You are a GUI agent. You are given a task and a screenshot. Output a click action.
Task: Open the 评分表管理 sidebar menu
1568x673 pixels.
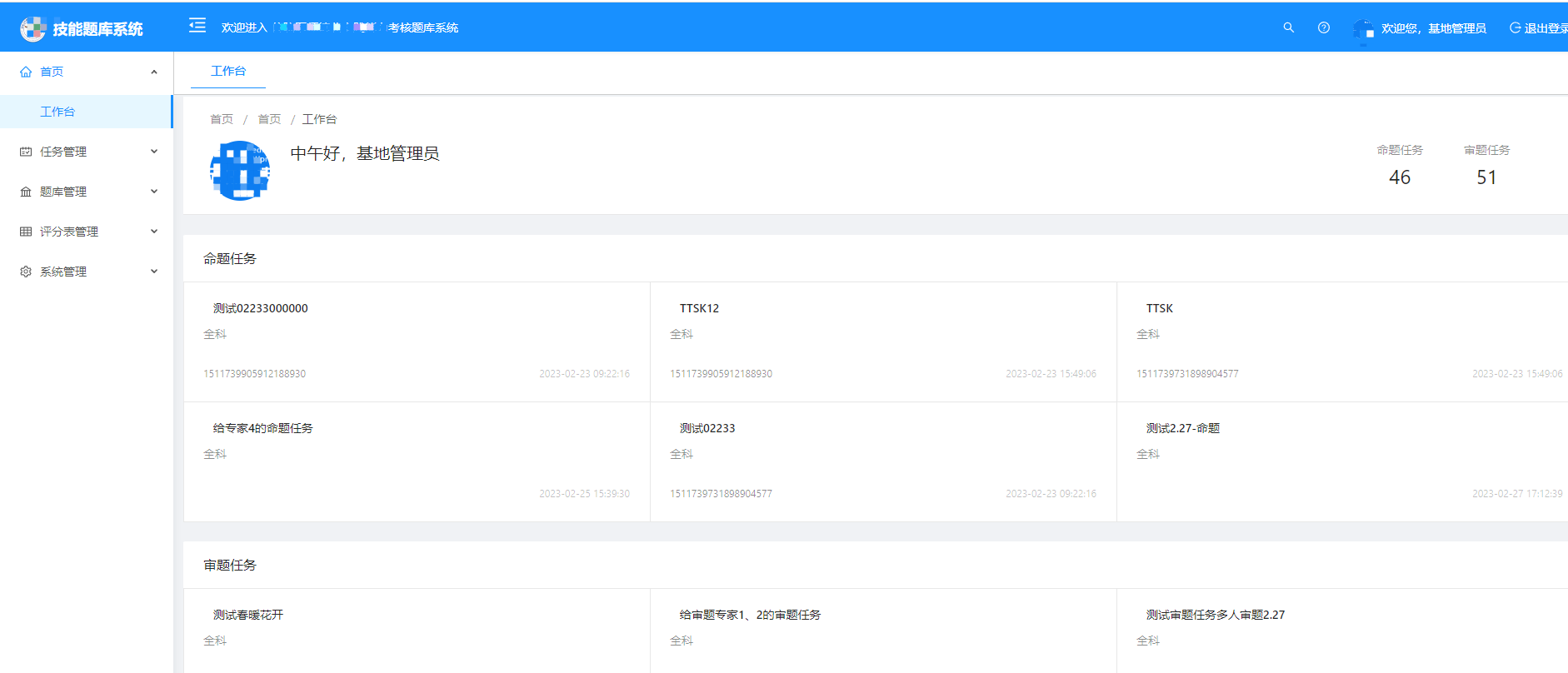(87, 232)
